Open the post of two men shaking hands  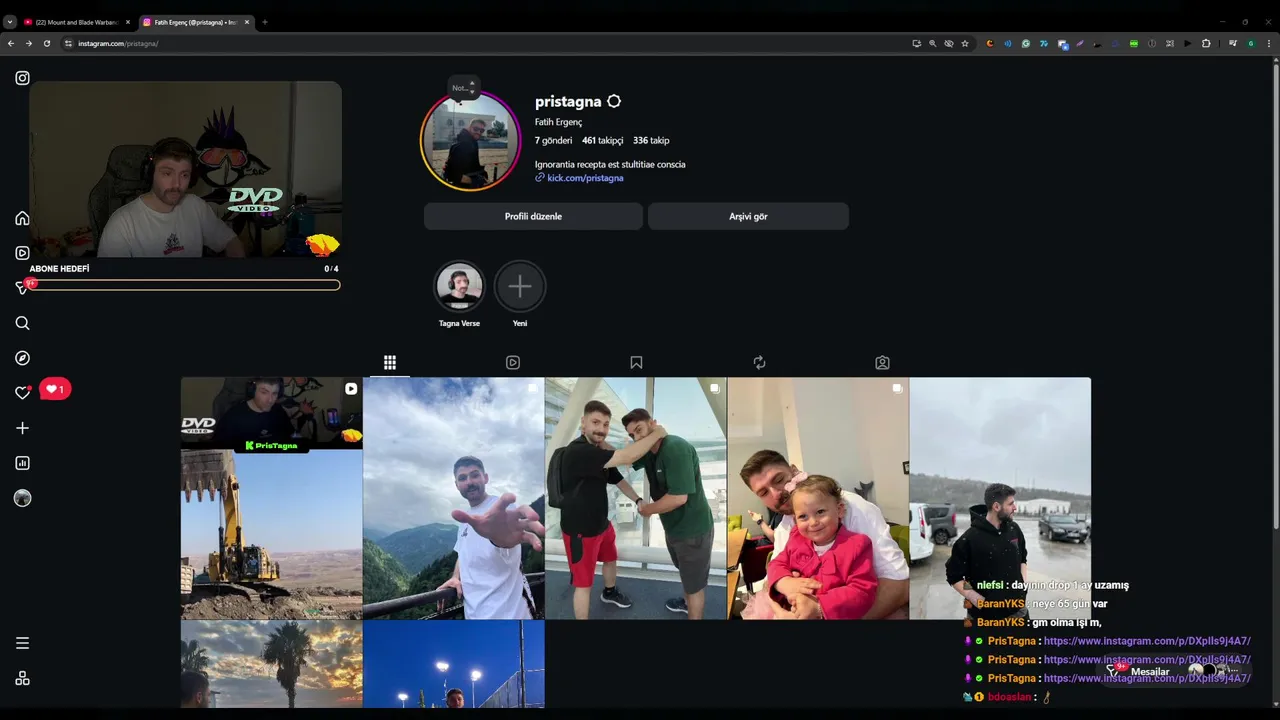click(x=636, y=498)
